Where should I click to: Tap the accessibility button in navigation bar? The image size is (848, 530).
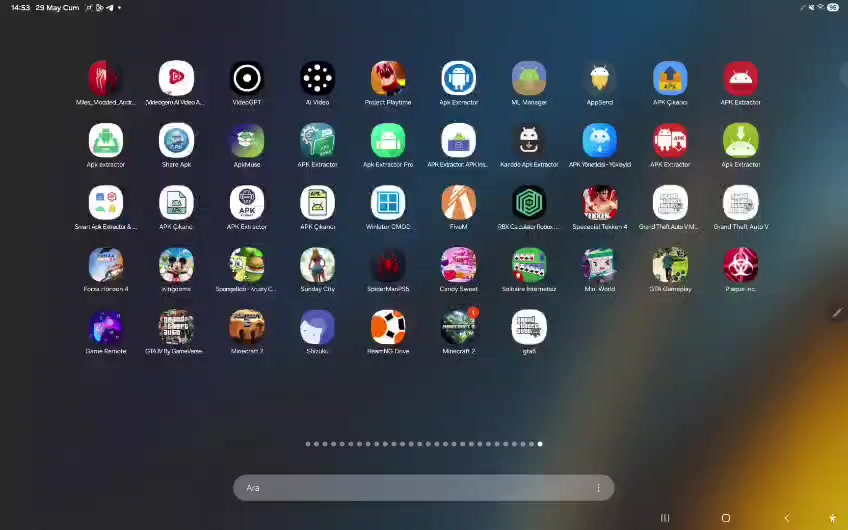[832, 518]
